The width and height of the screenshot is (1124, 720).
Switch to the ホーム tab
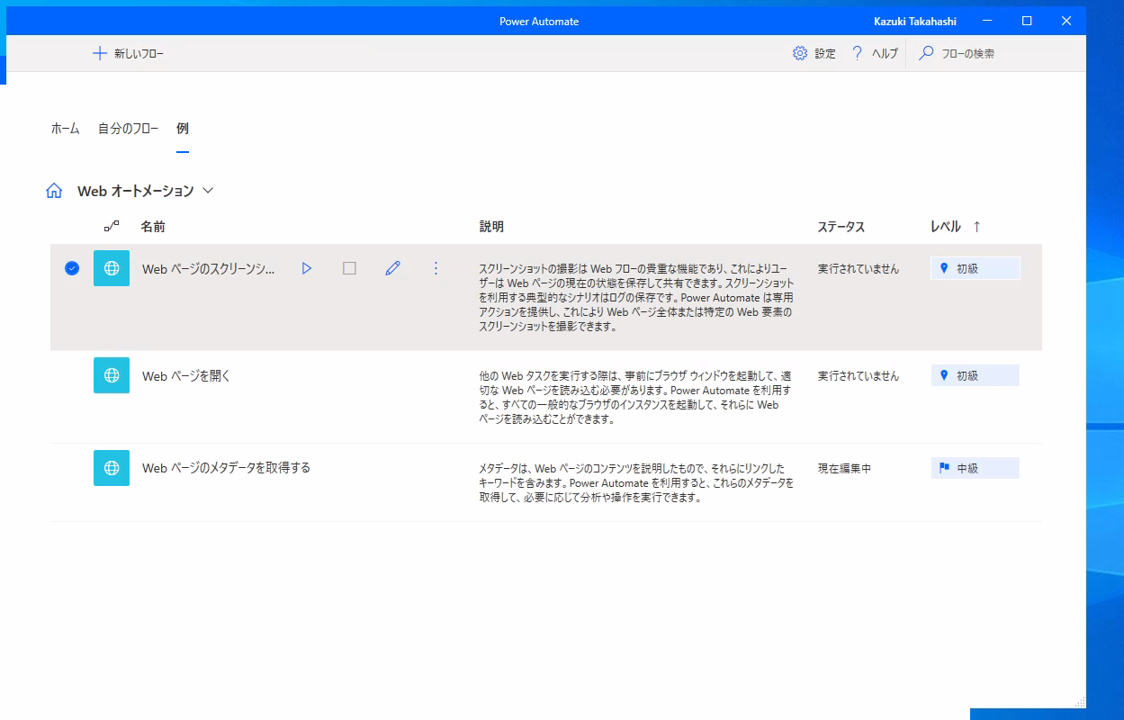click(x=64, y=128)
